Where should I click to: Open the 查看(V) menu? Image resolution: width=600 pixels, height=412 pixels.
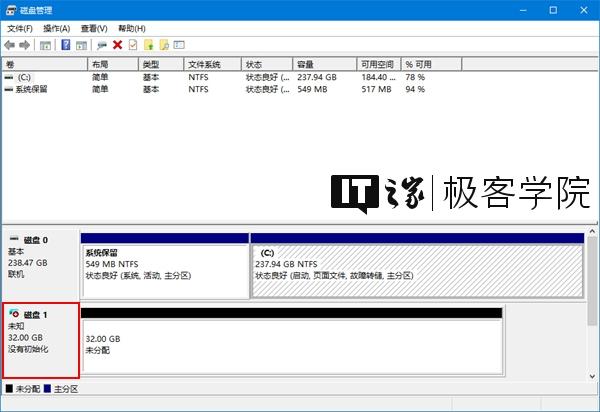94,28
